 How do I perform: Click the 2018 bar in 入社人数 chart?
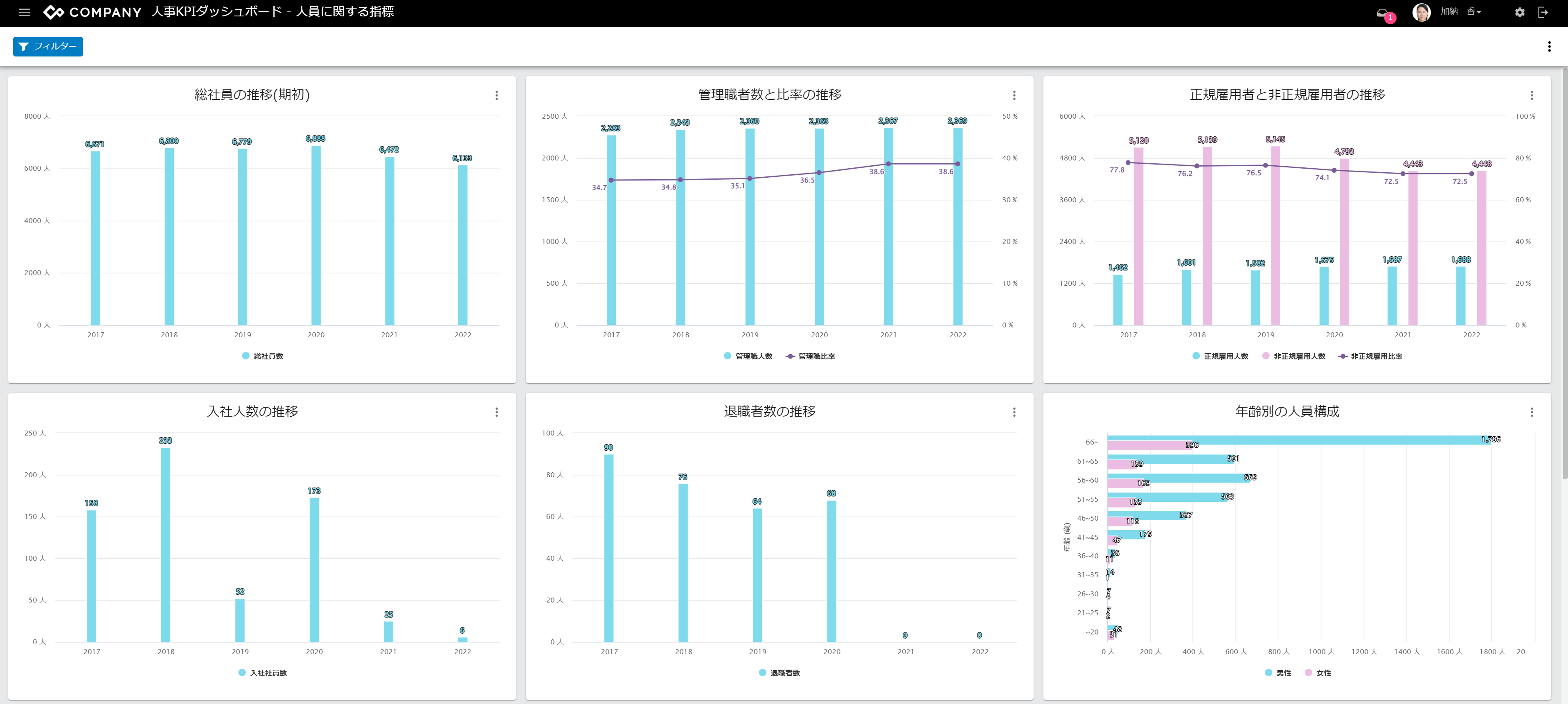point(166,545)
